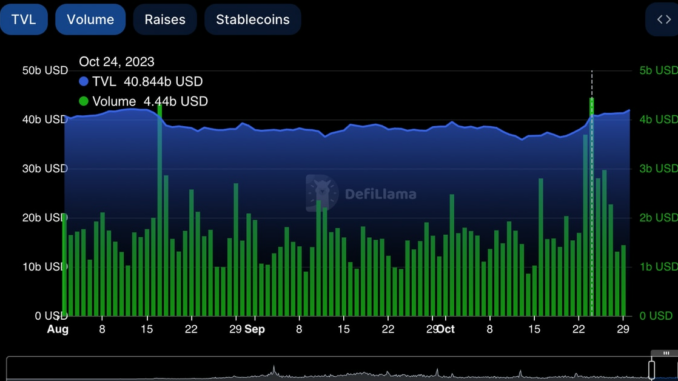Enable the Raises chart option

click(x=165, y=19)
